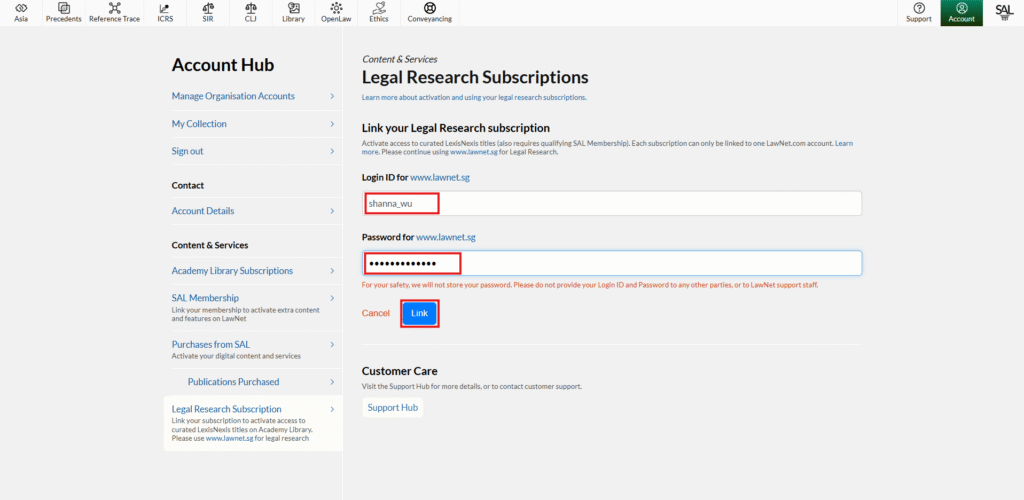Open the Asia section icon
Screen dimensions: 1024x500
(x=21, y=8)
